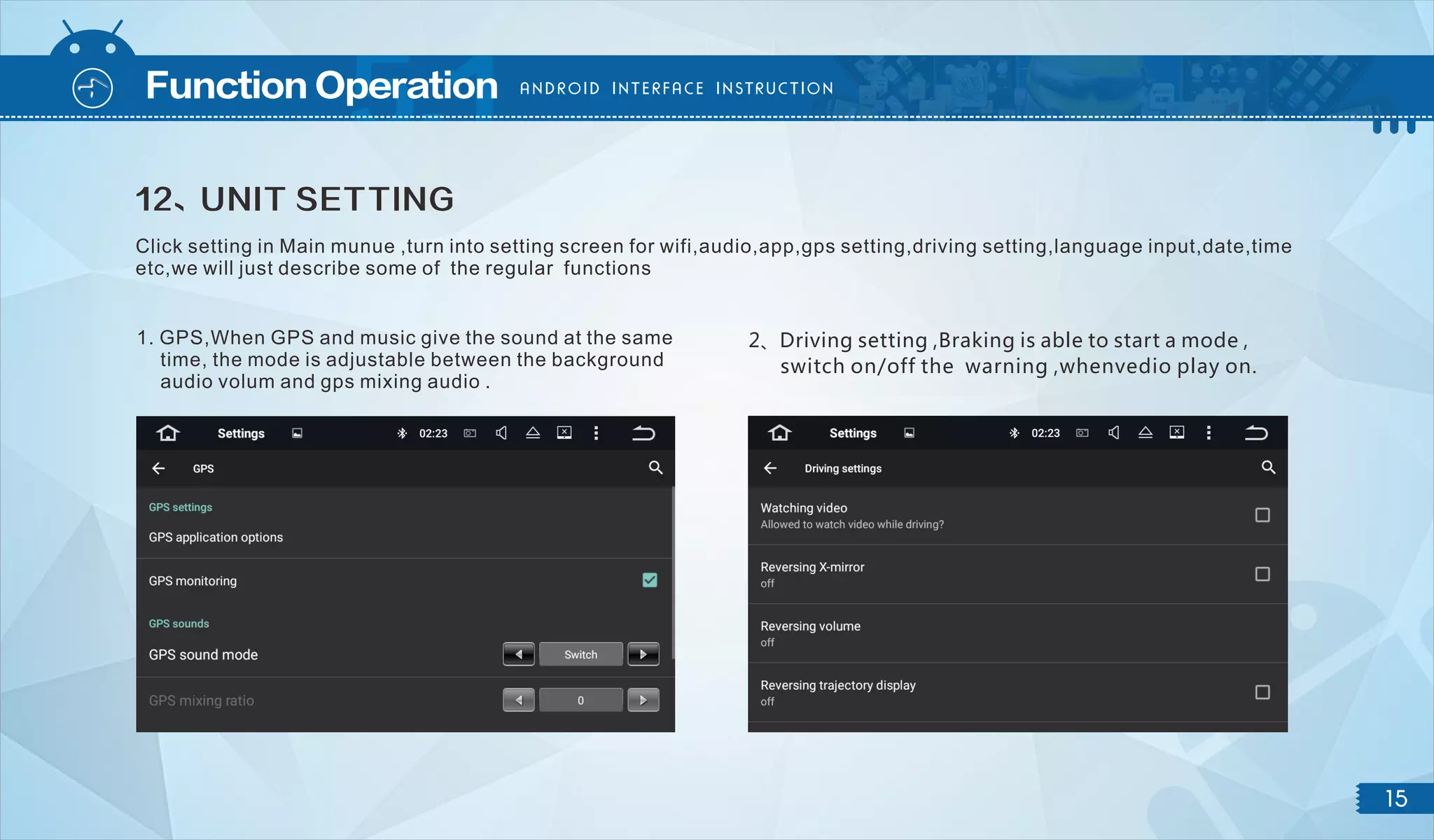Screen dimensions: 1434x840
Task: Tap the close-app X box icon in Driving screen
Action: [1176, 433]
